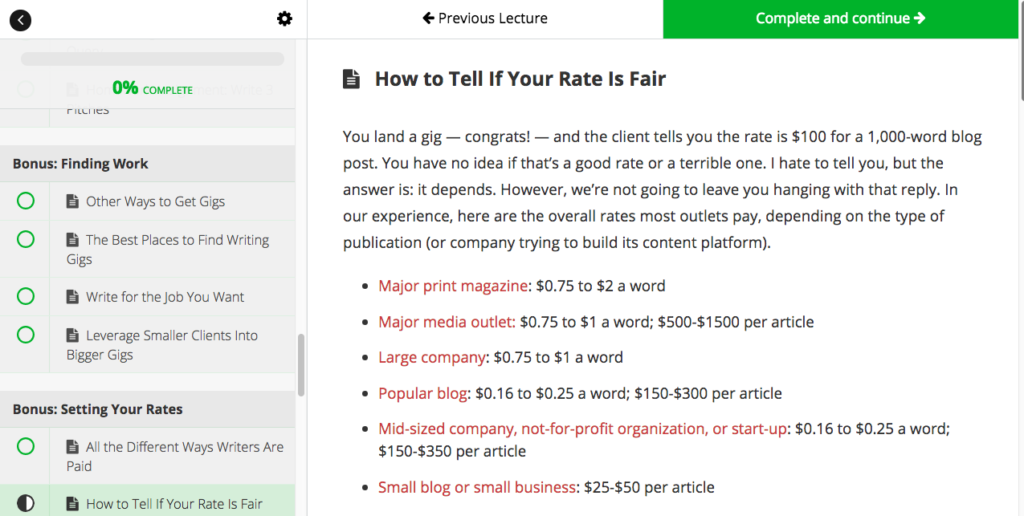Image resolution: width=1024 pixels, height=516 pixels.
Task: Click document icon for All the Different Ways lecture
Action: [72, 447]
